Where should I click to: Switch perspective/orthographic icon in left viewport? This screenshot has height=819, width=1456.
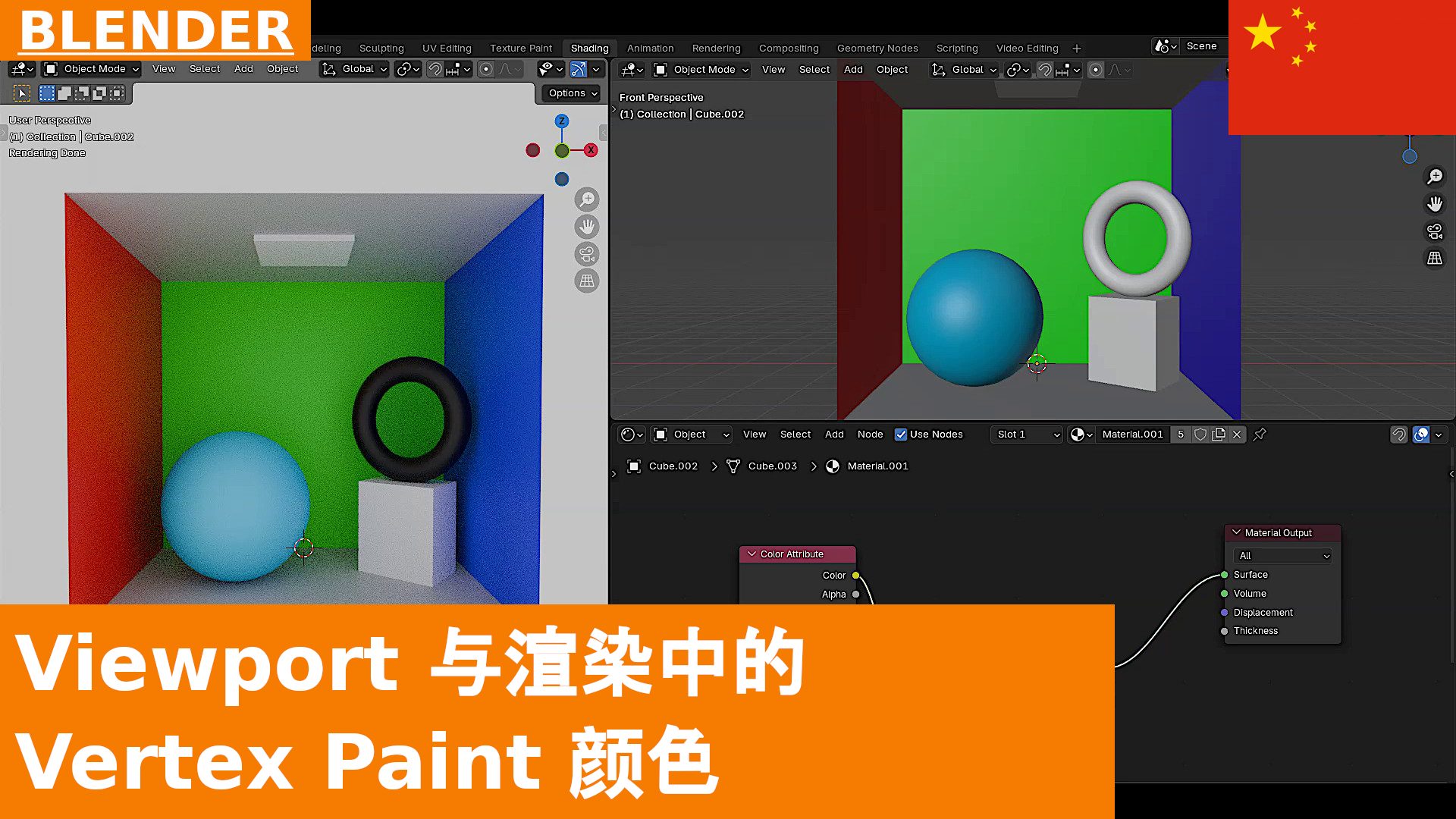point(587,281)
